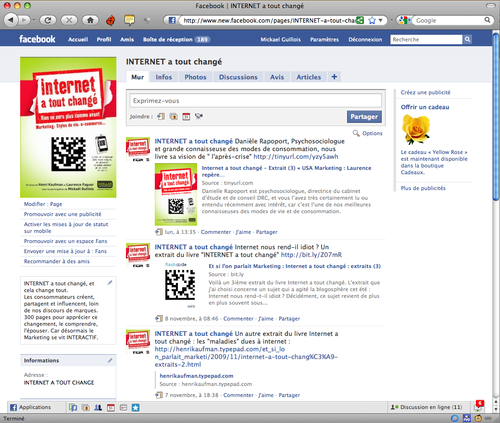Open Profil in the Facebook navigation bar

click(104, 39)
